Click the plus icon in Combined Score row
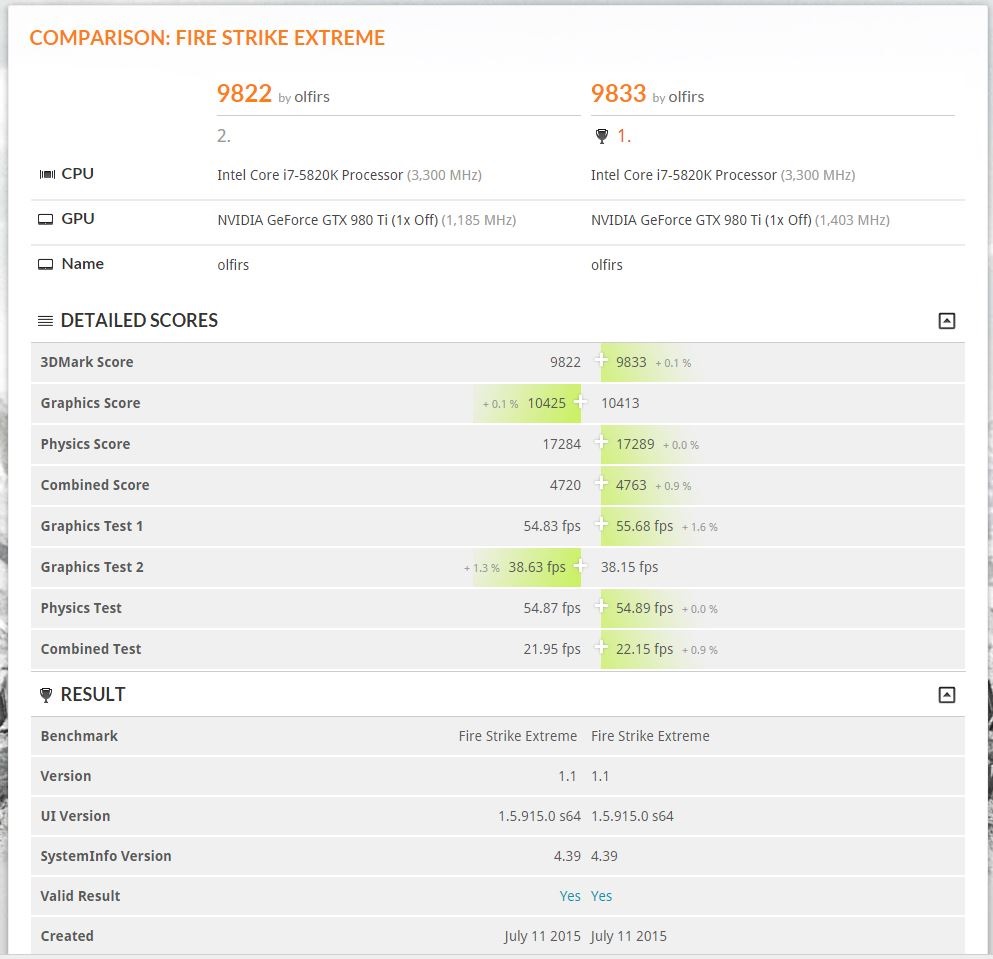Screen dimensions: 993x959 tap(602, 483)
